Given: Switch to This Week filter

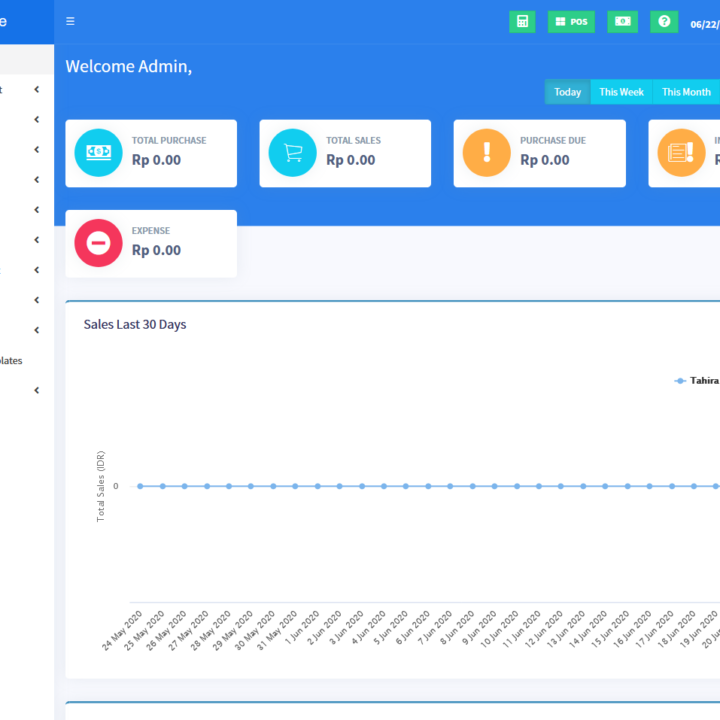Looking at the screenshot, I should (621, 92).
